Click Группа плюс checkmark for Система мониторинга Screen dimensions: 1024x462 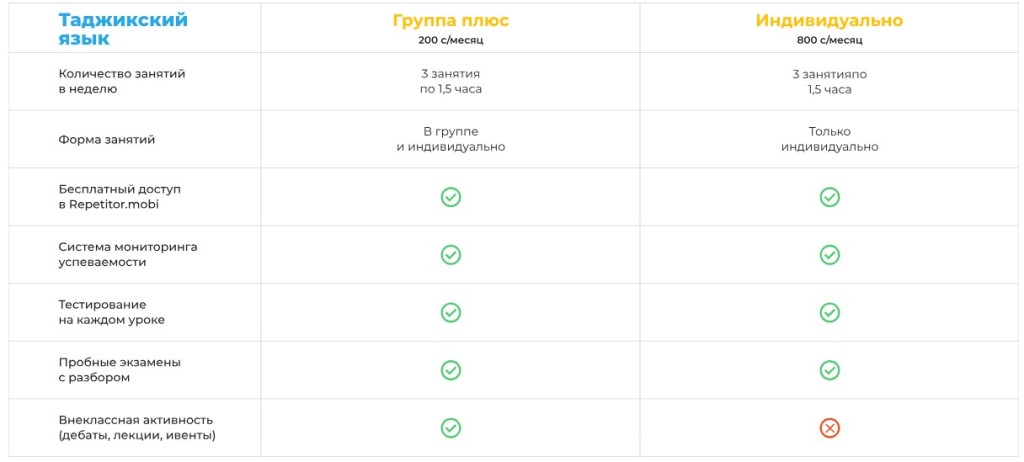tap(451, 255)
